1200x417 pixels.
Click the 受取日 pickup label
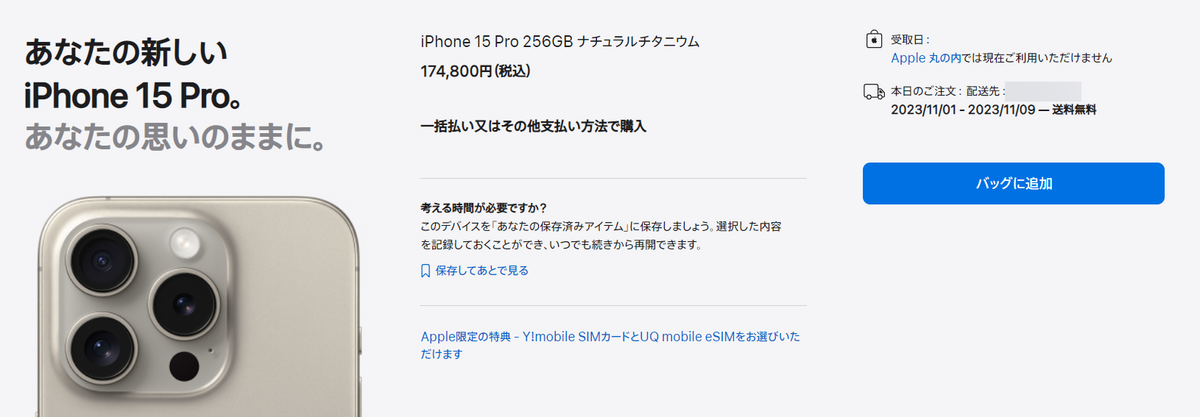click(x=910, y=41)
